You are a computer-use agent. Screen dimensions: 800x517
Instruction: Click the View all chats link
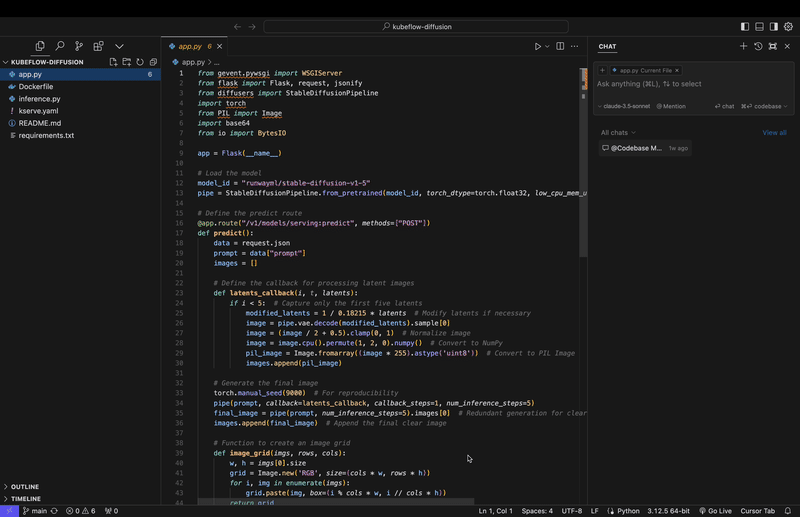[x=774, y=133]
